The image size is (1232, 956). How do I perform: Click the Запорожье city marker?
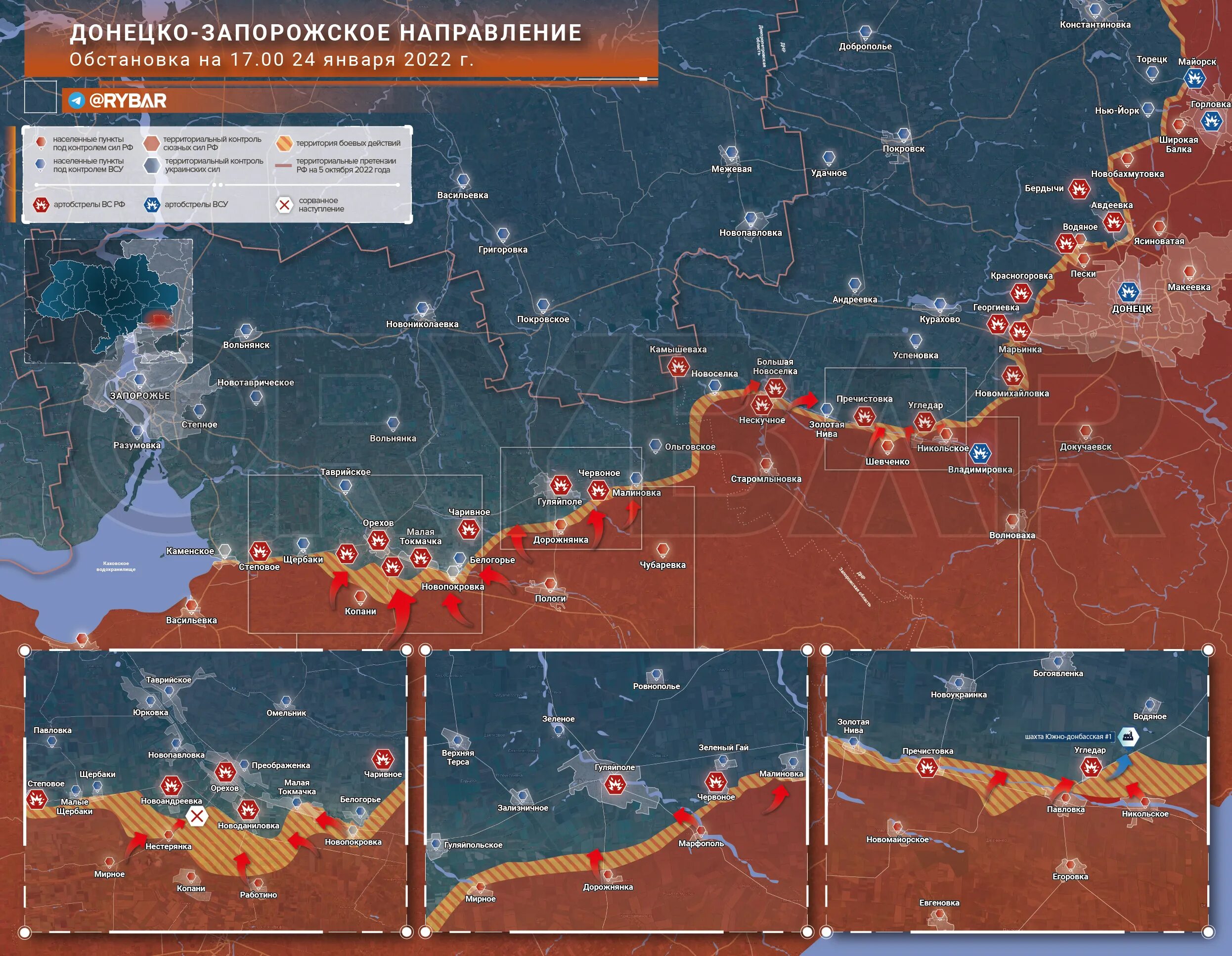click(x=140, y=381)
